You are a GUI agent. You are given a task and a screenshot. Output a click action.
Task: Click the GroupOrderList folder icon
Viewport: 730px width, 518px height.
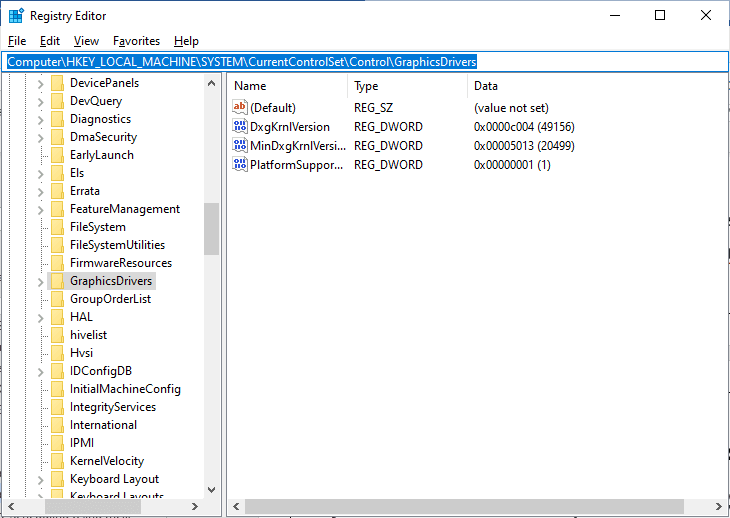click(x=57, y=299)
